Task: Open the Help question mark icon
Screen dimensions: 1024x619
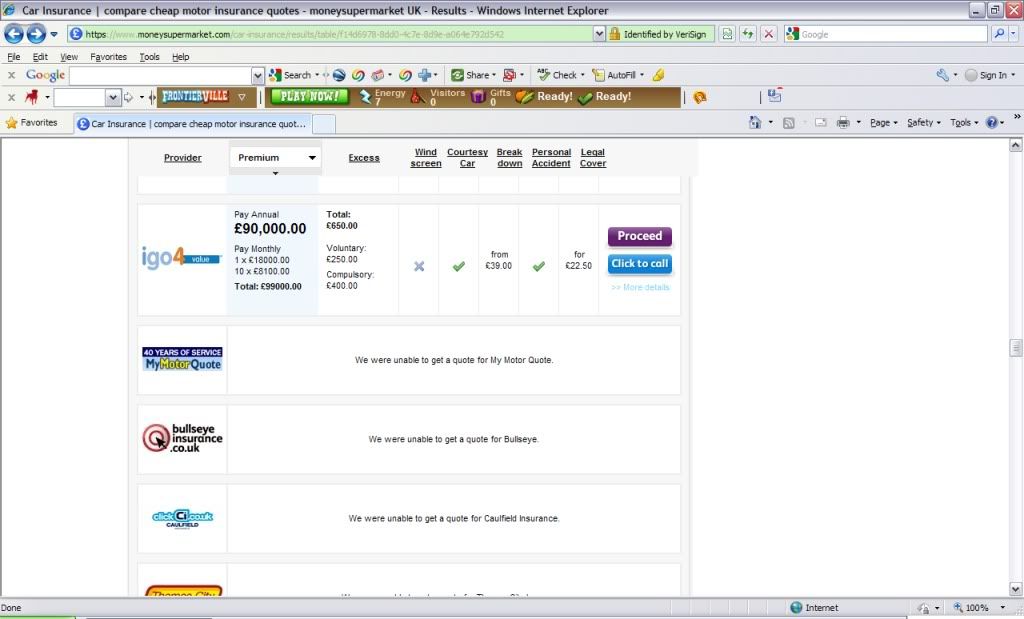Action: pyautogui.click(x=991, y=122)
